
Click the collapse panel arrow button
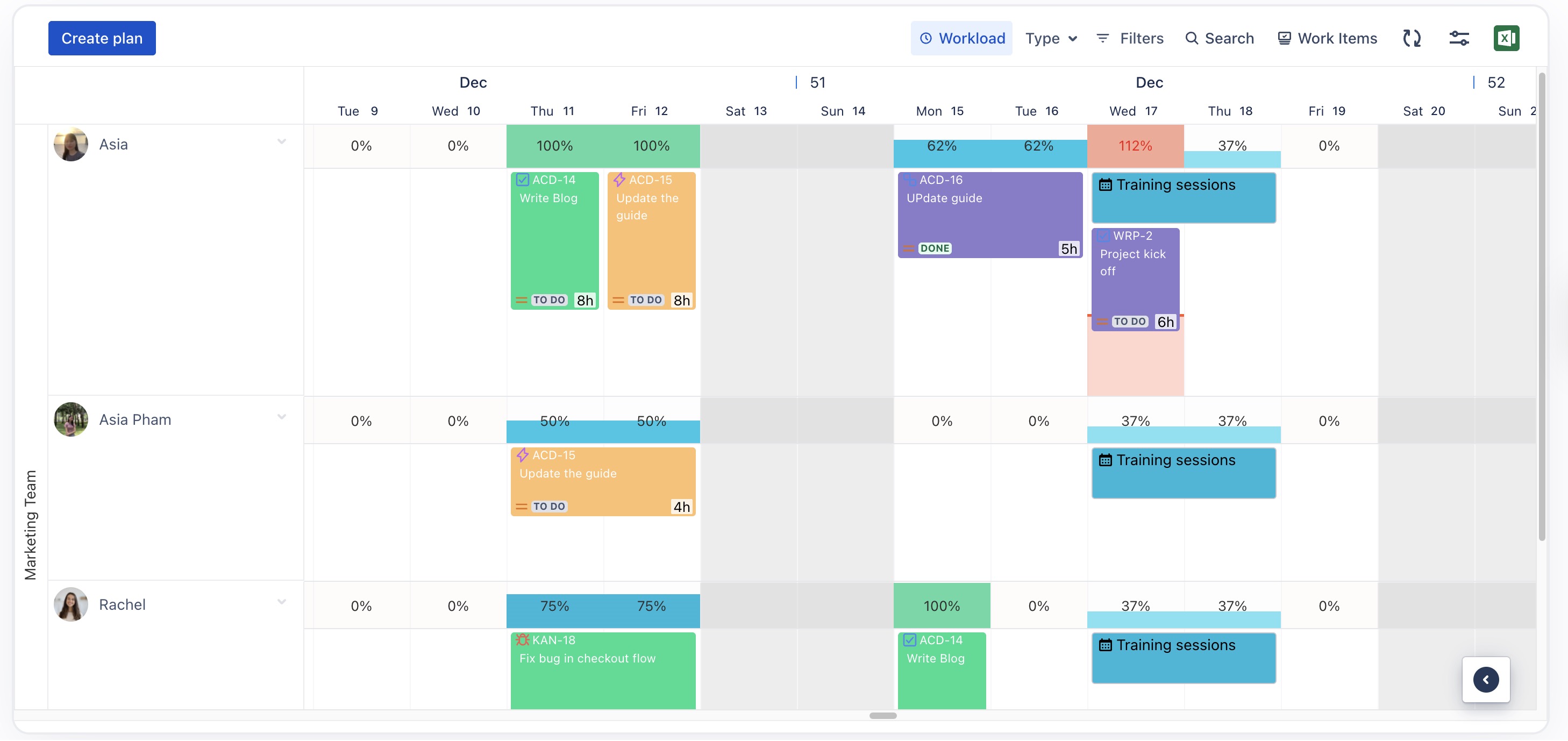pyautogui.click(x=1485, y=680)
